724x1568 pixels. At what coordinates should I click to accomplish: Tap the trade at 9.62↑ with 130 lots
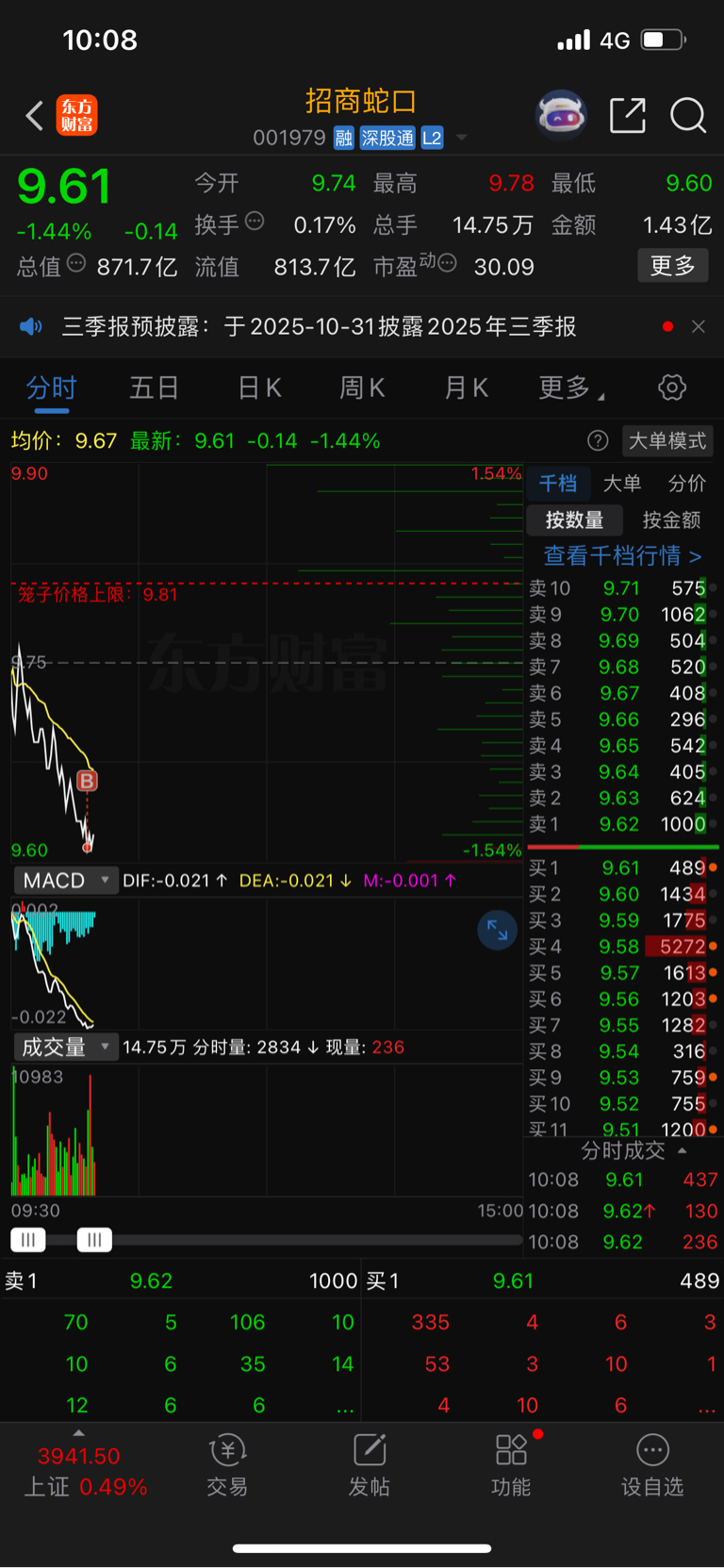pyautogui.click(x=622, y=1211)
